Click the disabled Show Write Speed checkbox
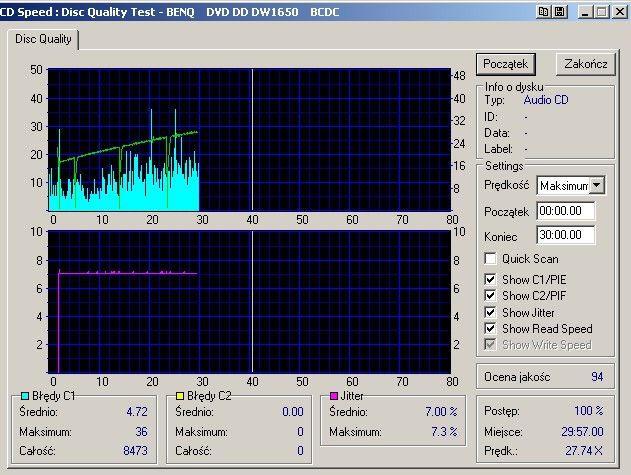631x475 pixels. click(490, 345)
